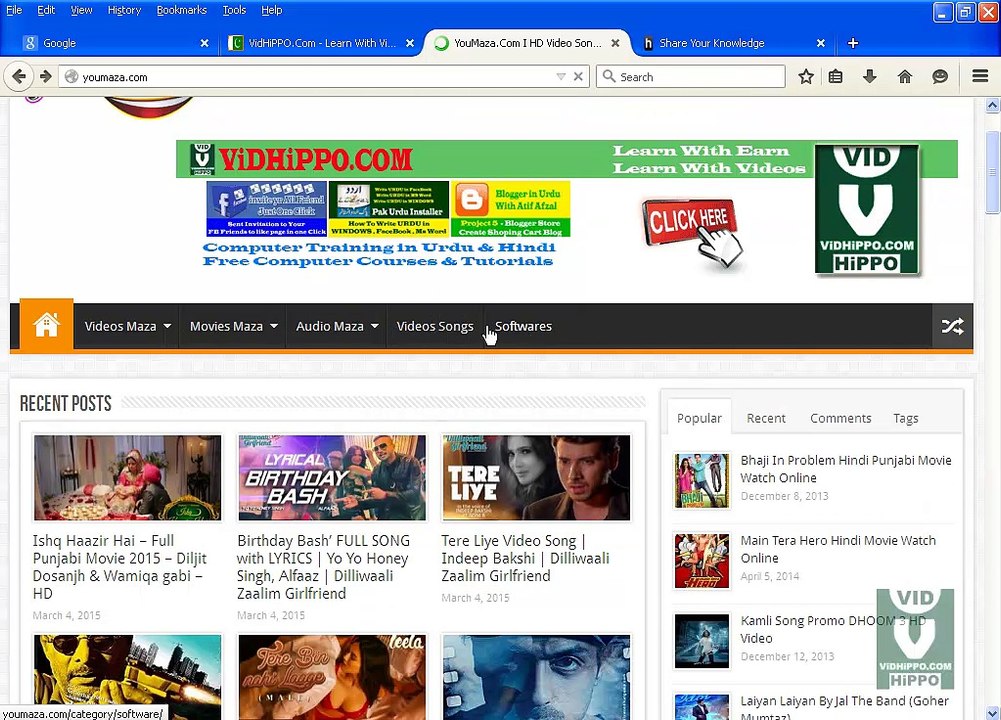1001x720 pixels.
Task: Open the Help menu
Action: tap(271, 10)
